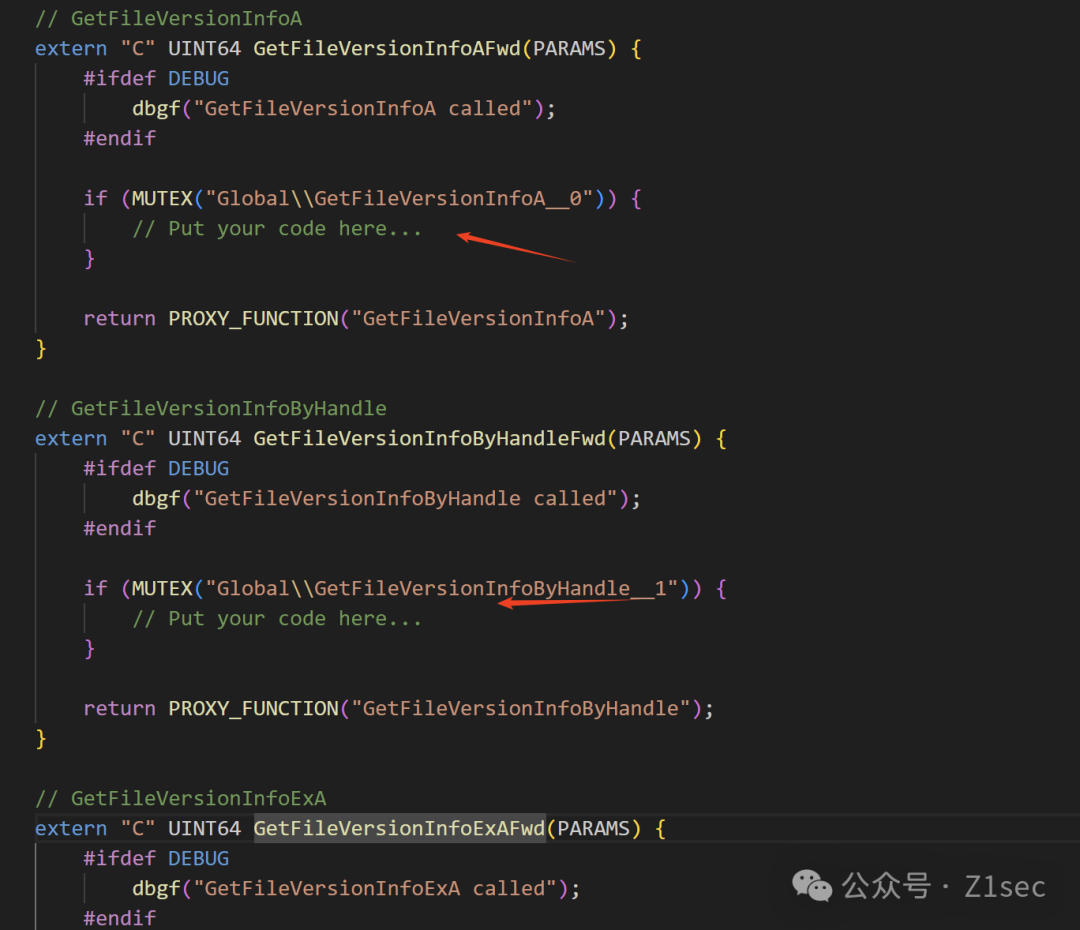Click the if keyword before GetFileVersionInfoByHandle__1 mutex
Screen dimensions: 1080x930
[x=96, y=589]
